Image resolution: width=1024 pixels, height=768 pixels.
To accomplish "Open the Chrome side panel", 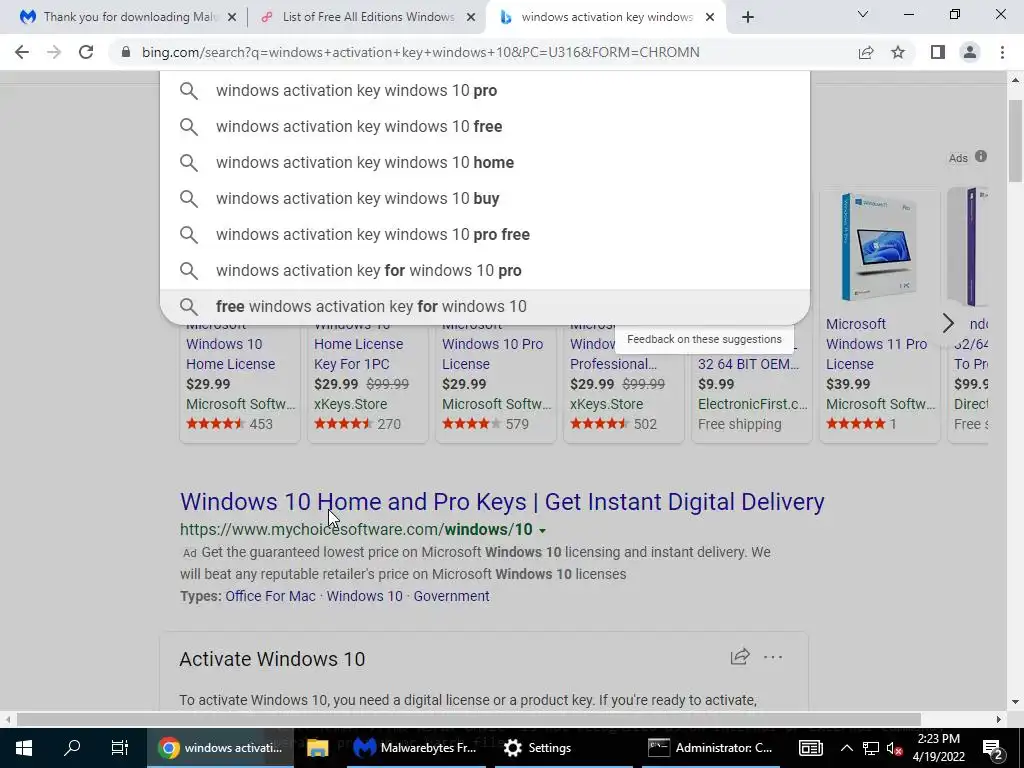I will click(938, 52).
